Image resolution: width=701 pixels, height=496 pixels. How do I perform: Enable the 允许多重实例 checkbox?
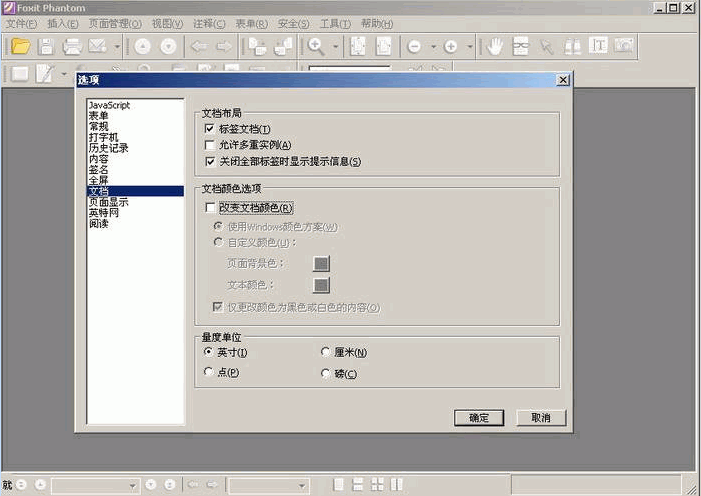coord(209,145)
